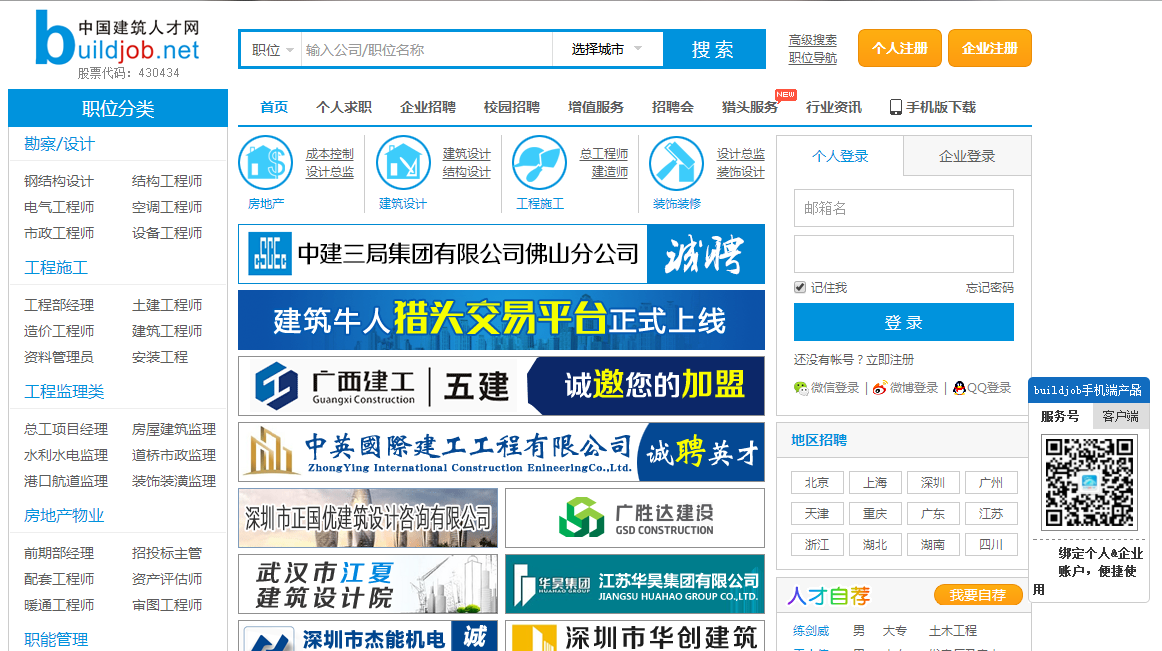Log in via the WeChat icon 微信登录
This screenshot has height=651, width=1162.
pyautogui.click(x=826, y=388)
